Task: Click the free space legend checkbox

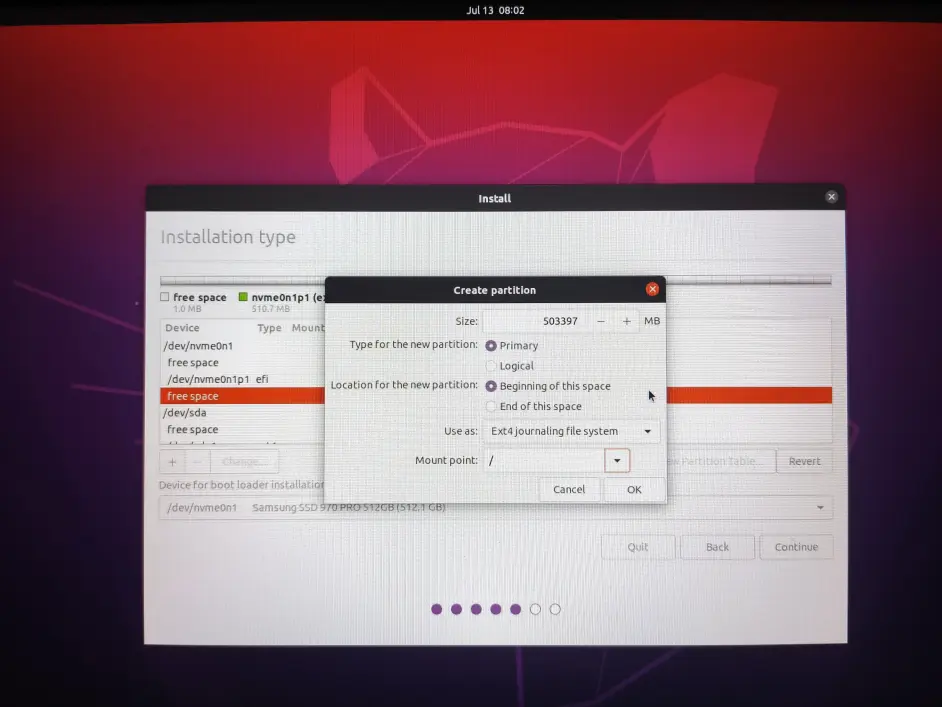Action: (x=165, y=297)
